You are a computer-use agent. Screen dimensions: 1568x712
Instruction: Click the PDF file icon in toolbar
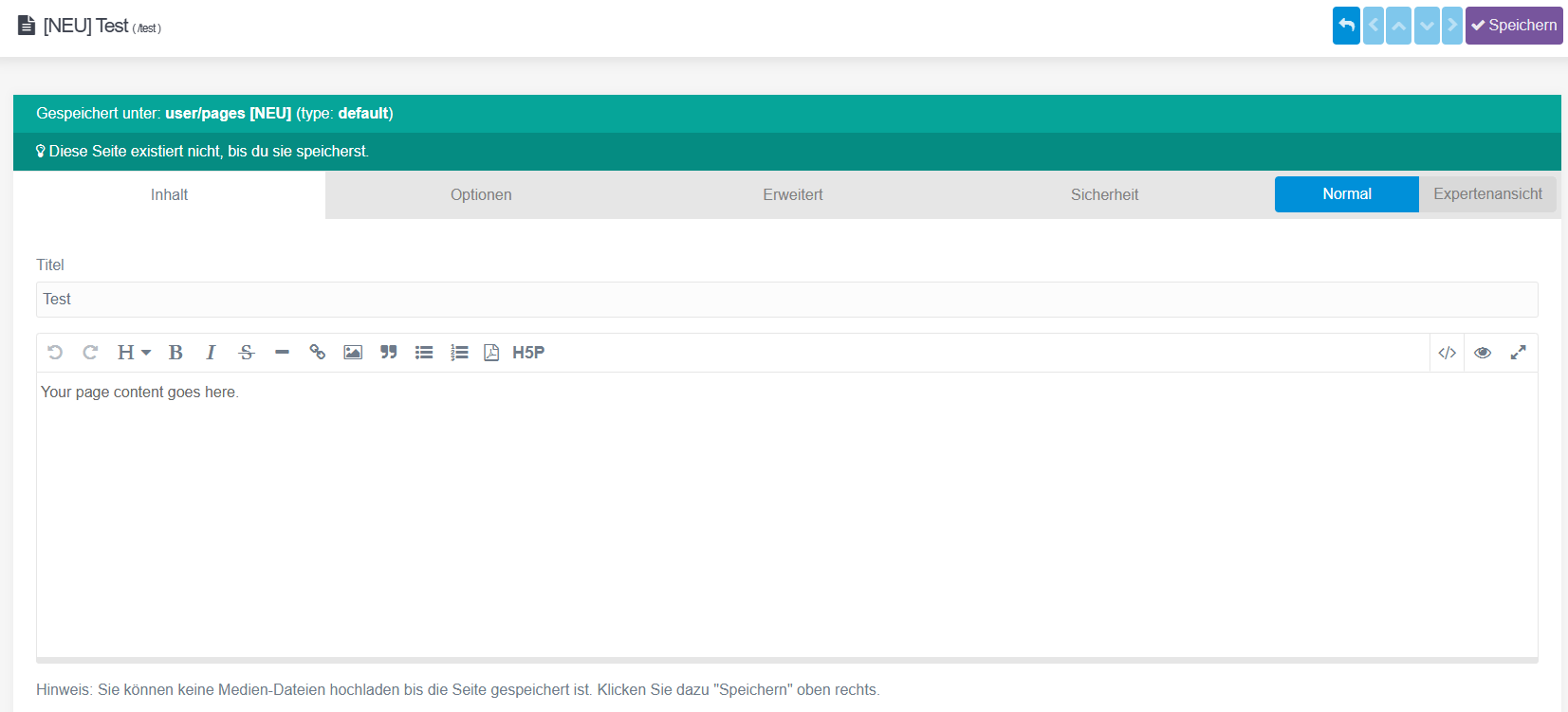tap(491, 353)
